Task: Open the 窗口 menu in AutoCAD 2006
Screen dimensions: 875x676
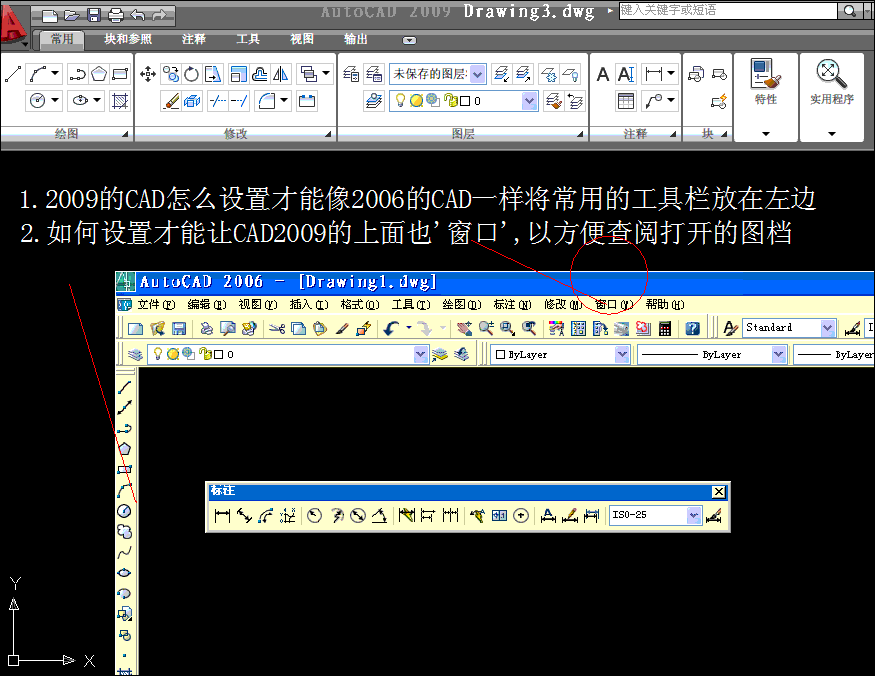Action: (609, 304)
